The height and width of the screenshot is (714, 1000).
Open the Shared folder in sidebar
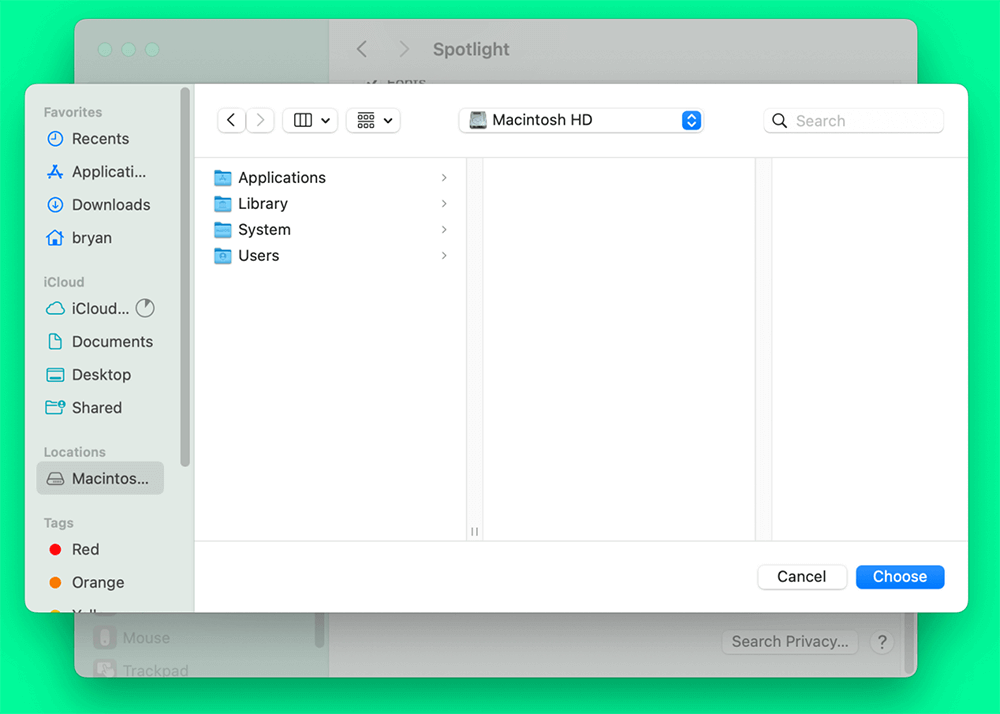96,408
